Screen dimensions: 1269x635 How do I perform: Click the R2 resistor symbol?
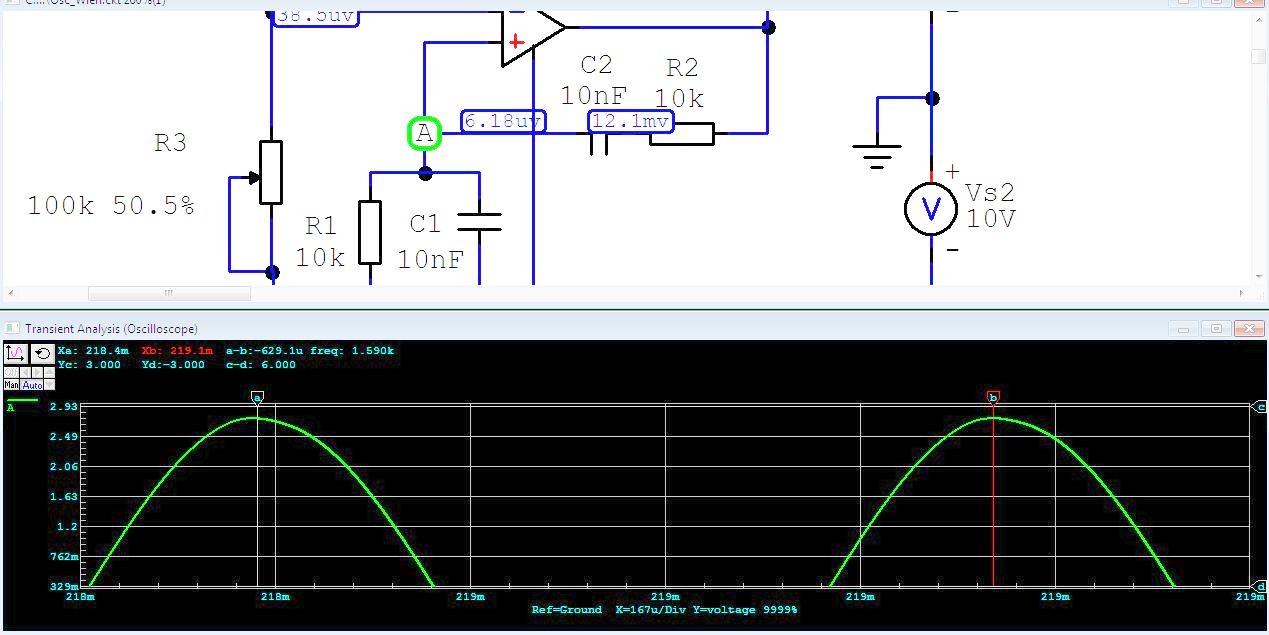coord(681,134)
